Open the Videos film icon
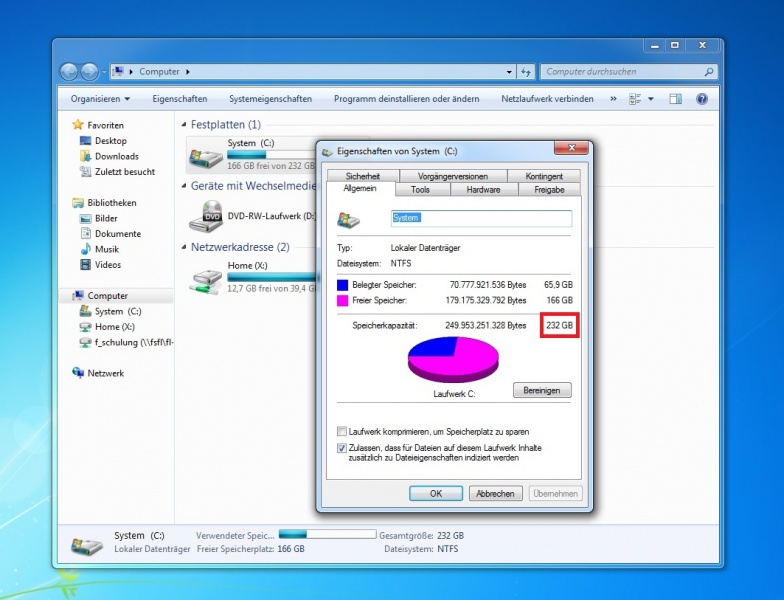This screenshot has width=784, height=600. pyautogui.click(x=86, y=264)
